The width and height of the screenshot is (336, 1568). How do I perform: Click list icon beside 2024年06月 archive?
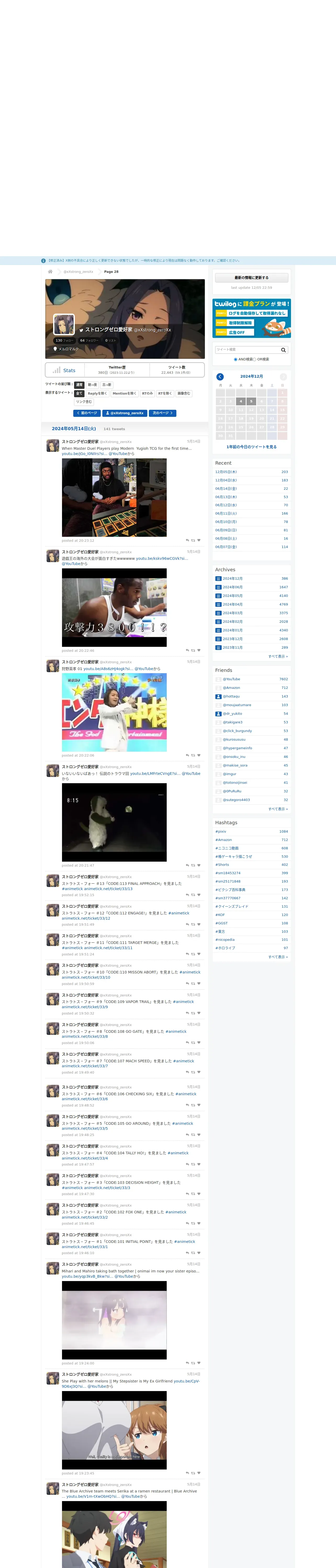click(218, 587)
